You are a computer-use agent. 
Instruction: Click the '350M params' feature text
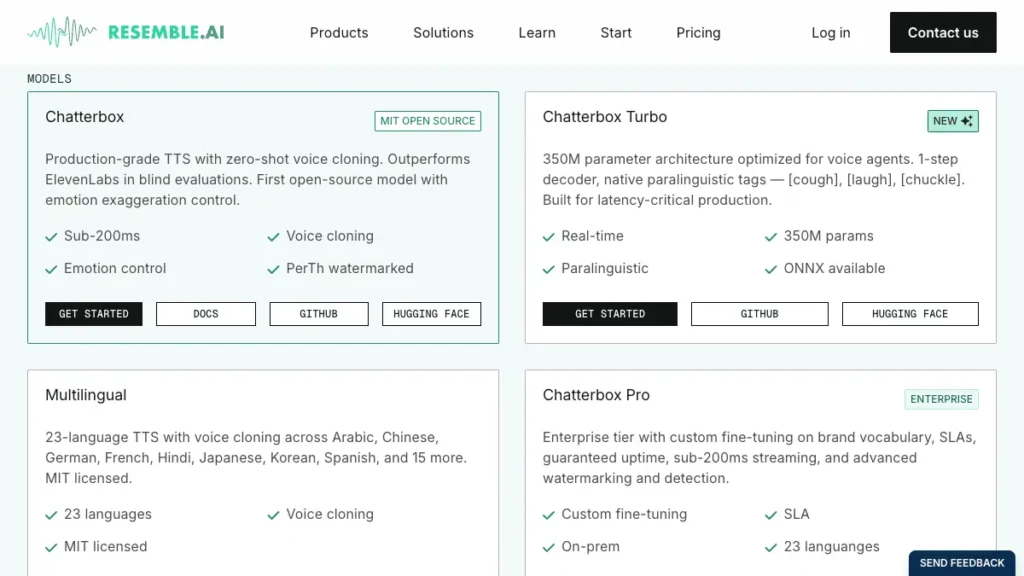pyautogui.click(x=829, y=236)
